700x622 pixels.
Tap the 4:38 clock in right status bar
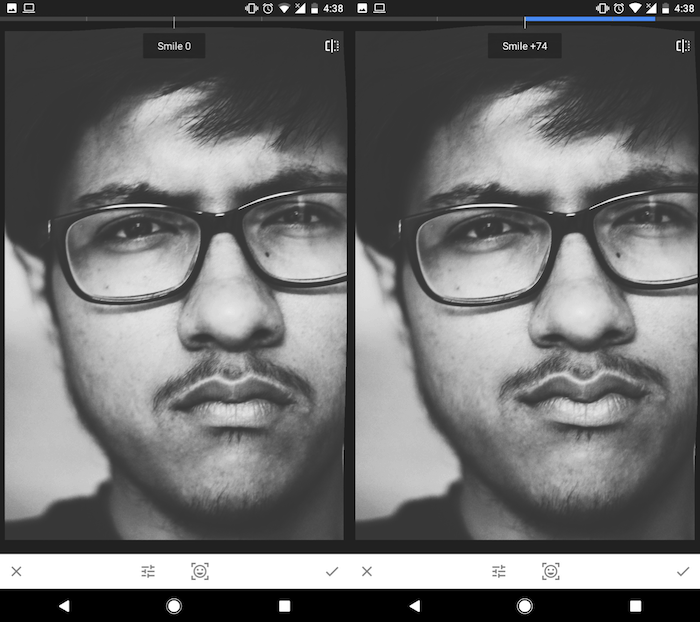point(684,8)
